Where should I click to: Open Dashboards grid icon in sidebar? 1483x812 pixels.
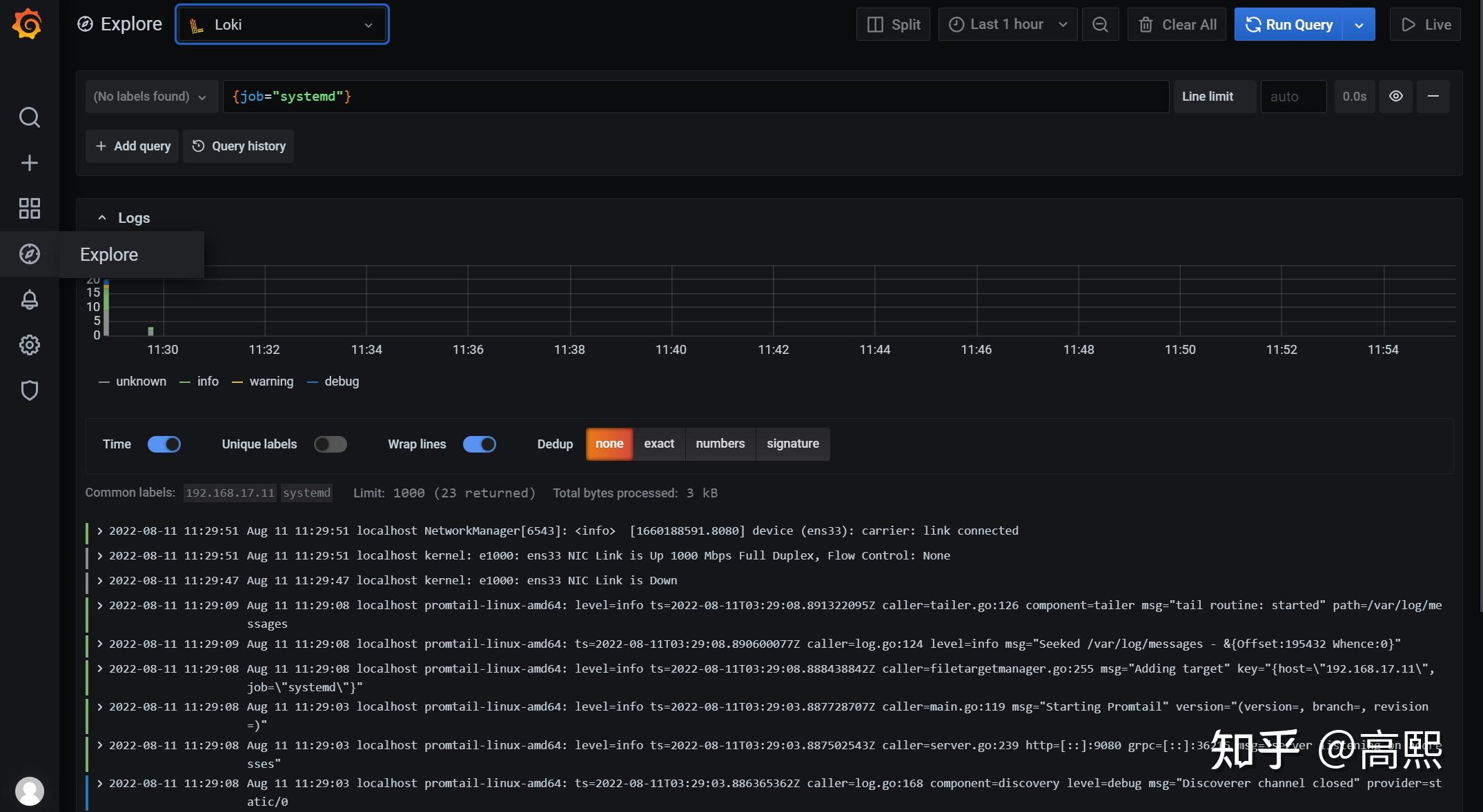click(29, 208)
